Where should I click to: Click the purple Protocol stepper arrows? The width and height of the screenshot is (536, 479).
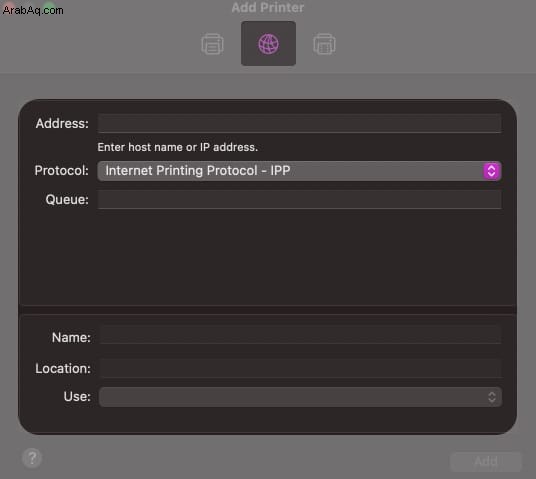pos(492,171)
